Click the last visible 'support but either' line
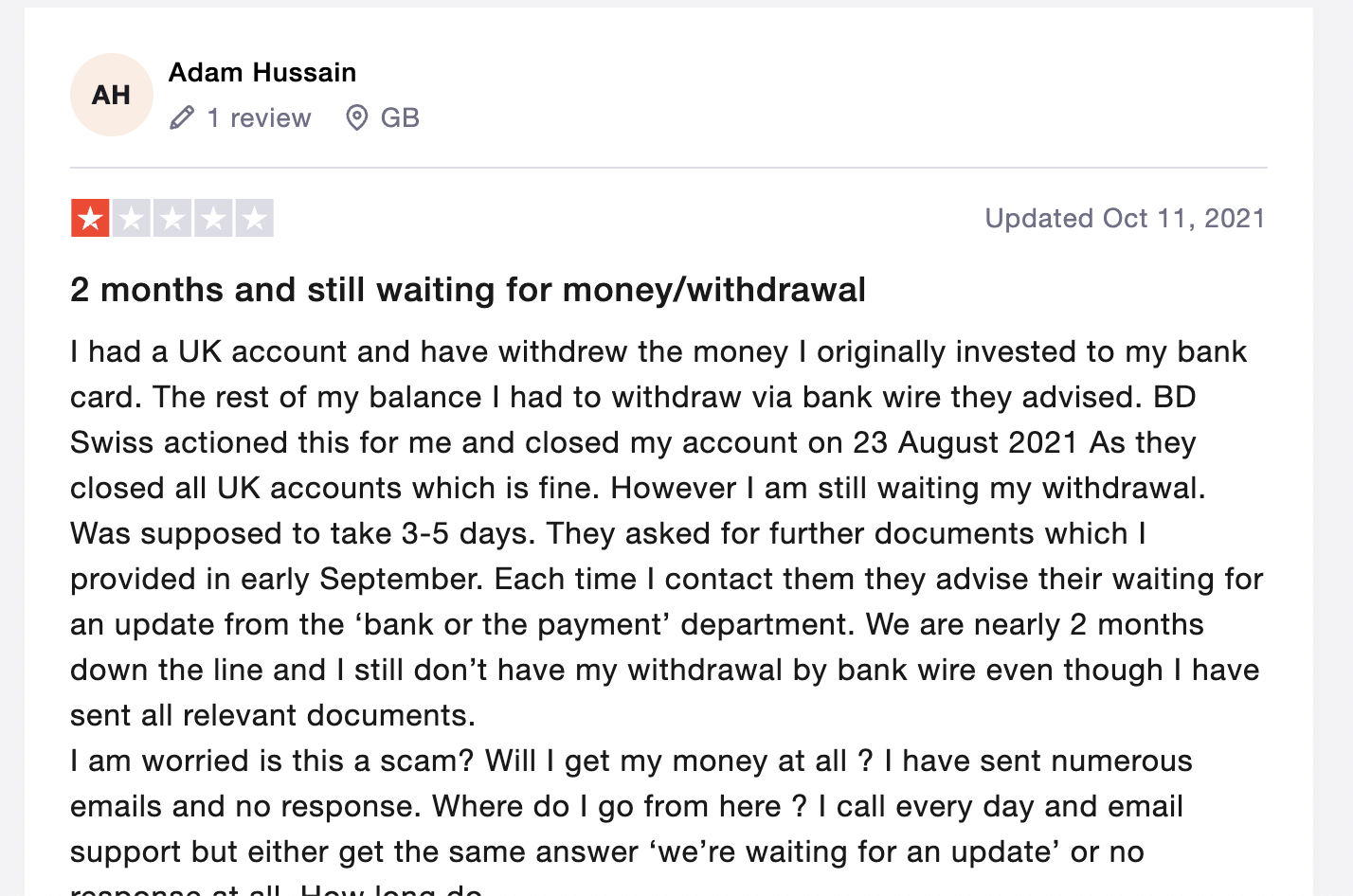This screenshot has height=896, width=1353. point(607,852)
